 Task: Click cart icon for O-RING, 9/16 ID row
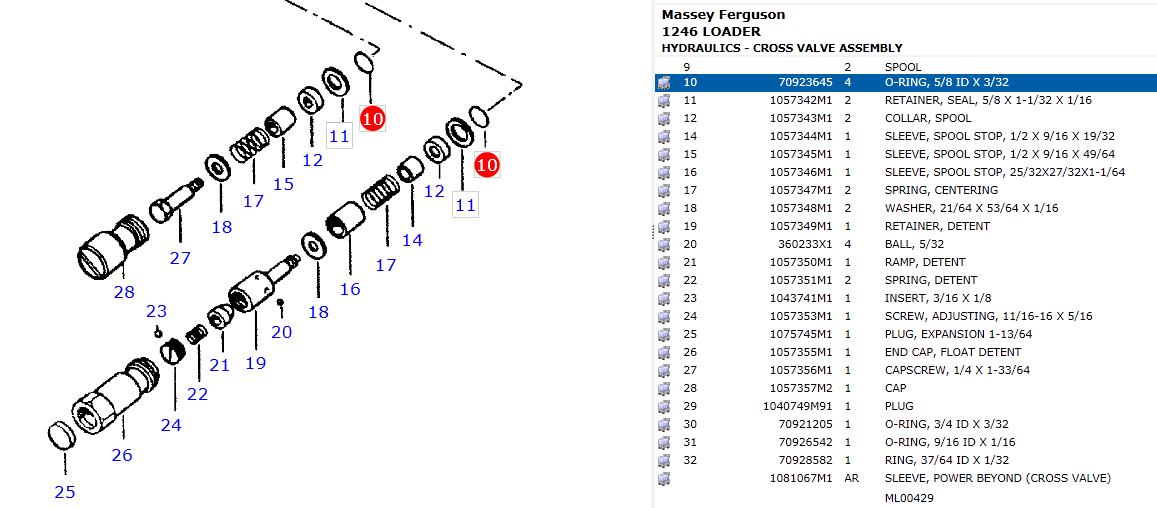663,442
